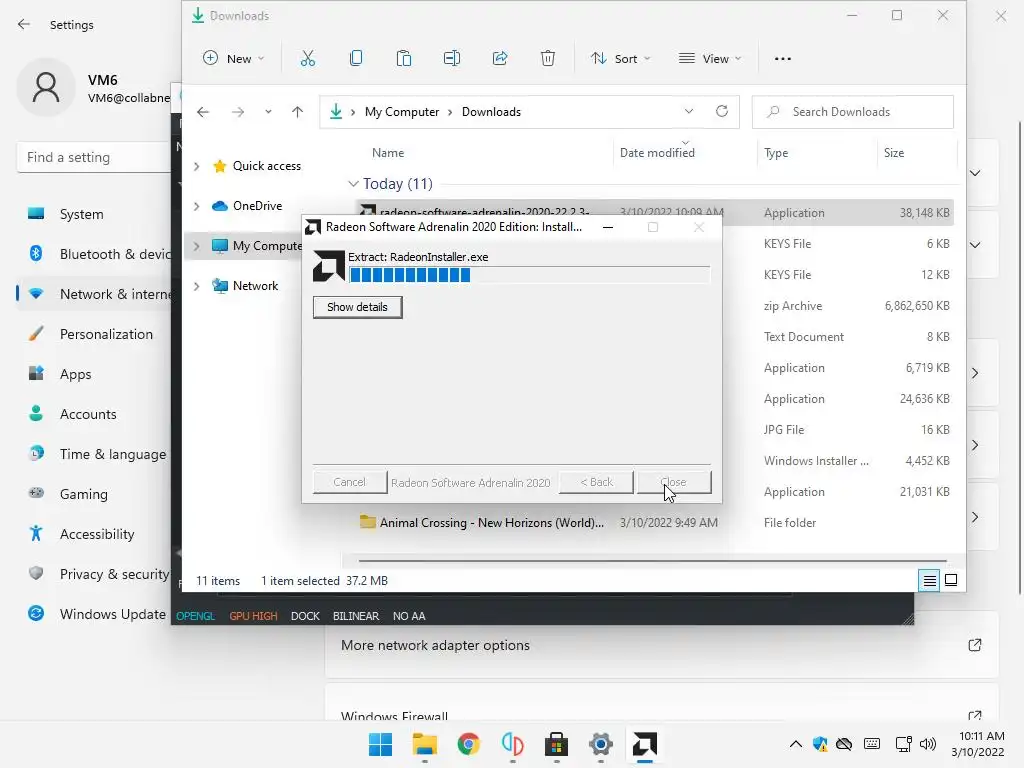Open the New item dropdown
Image resolution: width=1024 pixels, height=768 pixels.
234,59
